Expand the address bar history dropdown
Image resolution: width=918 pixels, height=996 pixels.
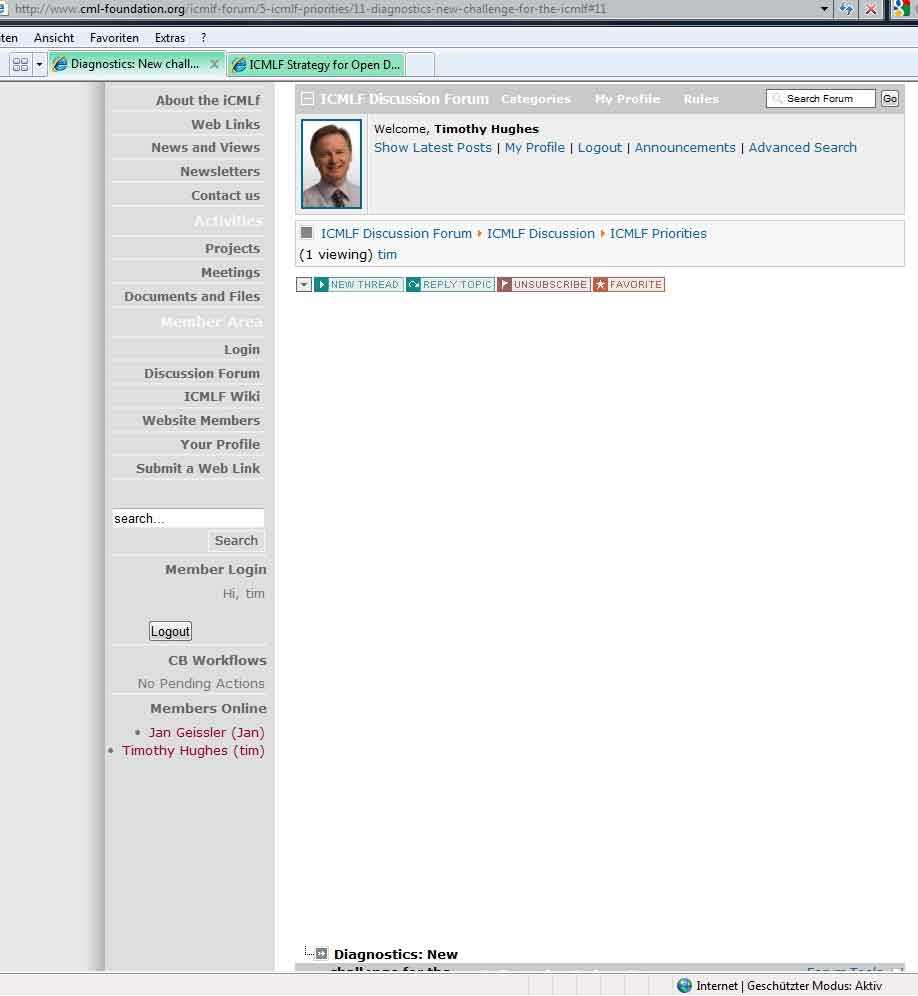(x=824, y=9)
